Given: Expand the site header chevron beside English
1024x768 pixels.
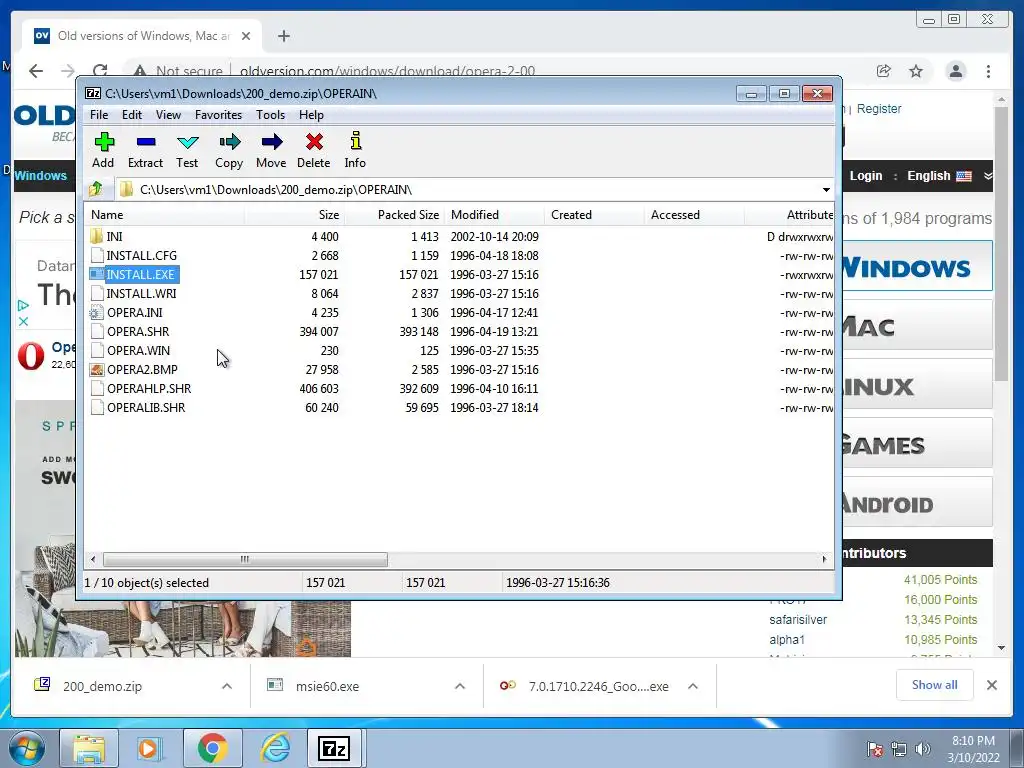Looking at the screenshot, I should click(987, 176).
